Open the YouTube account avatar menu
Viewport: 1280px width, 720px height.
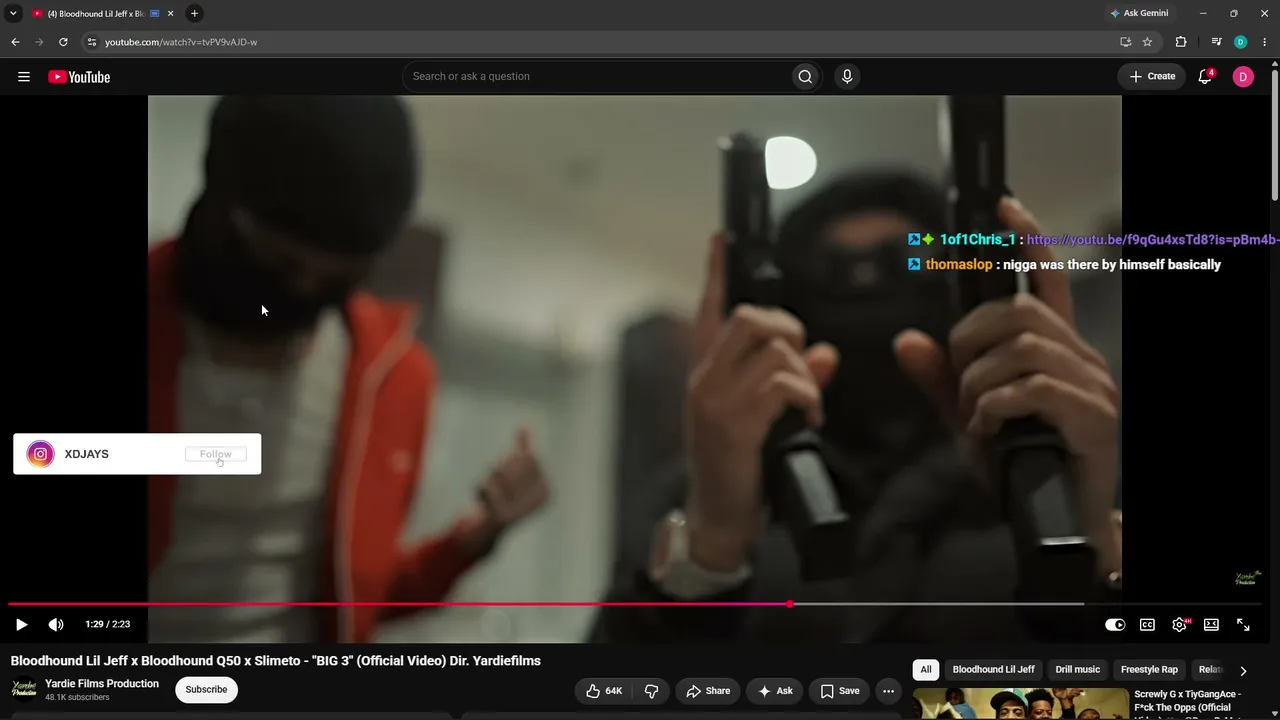tap(1243, 77)
